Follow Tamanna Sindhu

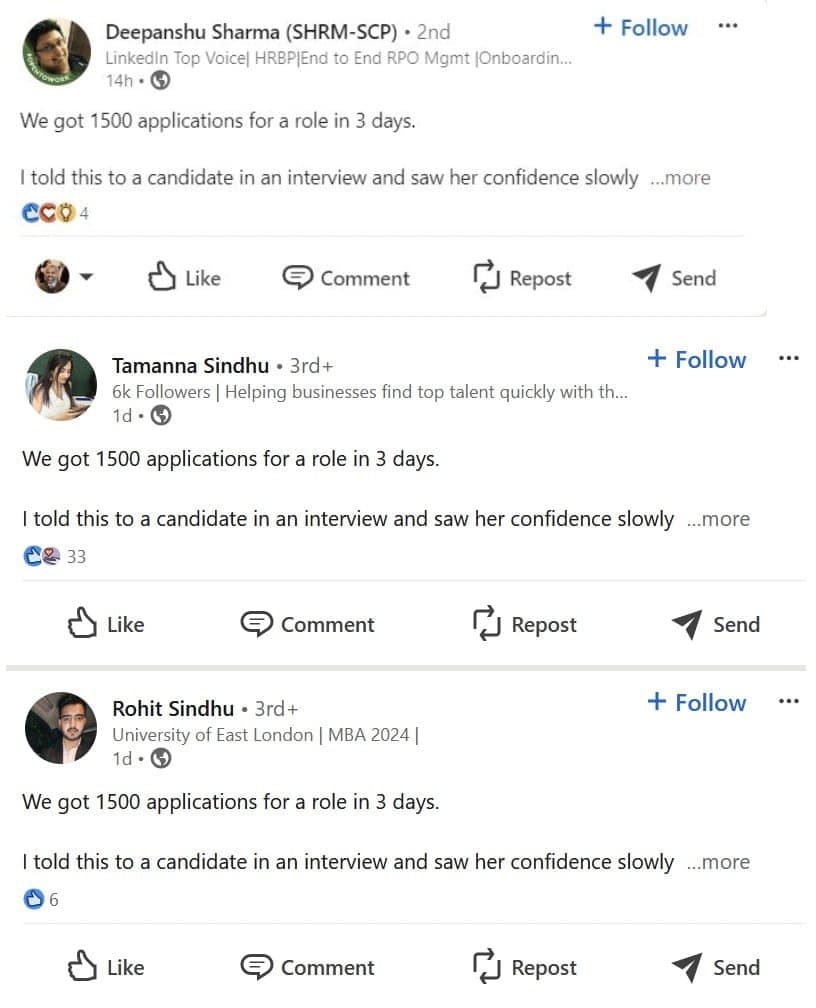[697, 360]
